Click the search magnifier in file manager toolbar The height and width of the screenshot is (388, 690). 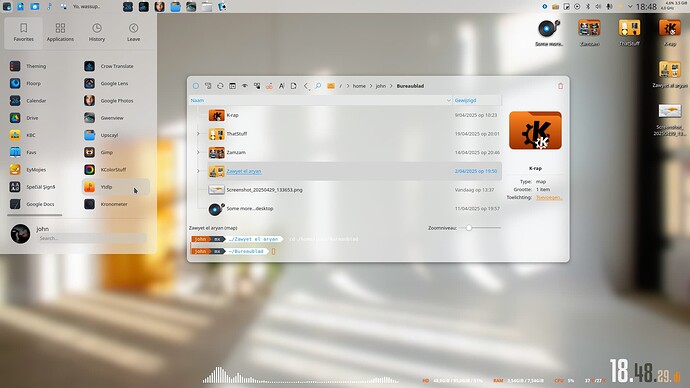coord(318,86)
